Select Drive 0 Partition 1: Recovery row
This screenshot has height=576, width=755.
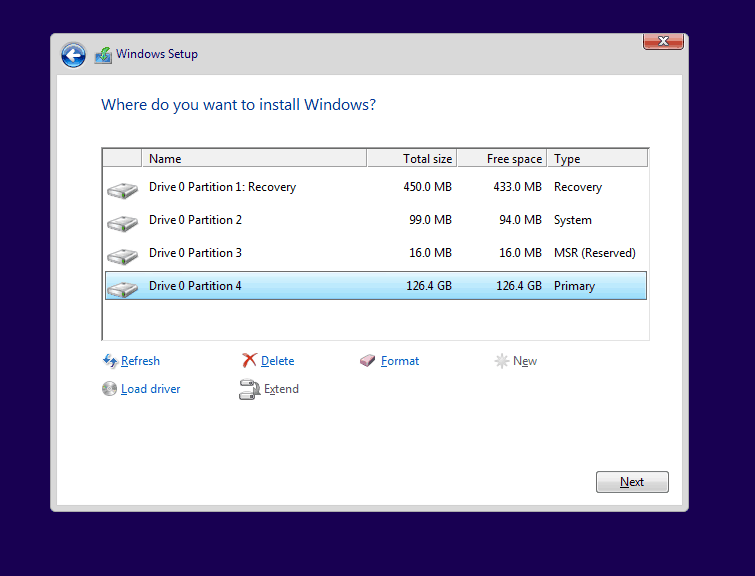coord(376,187)
